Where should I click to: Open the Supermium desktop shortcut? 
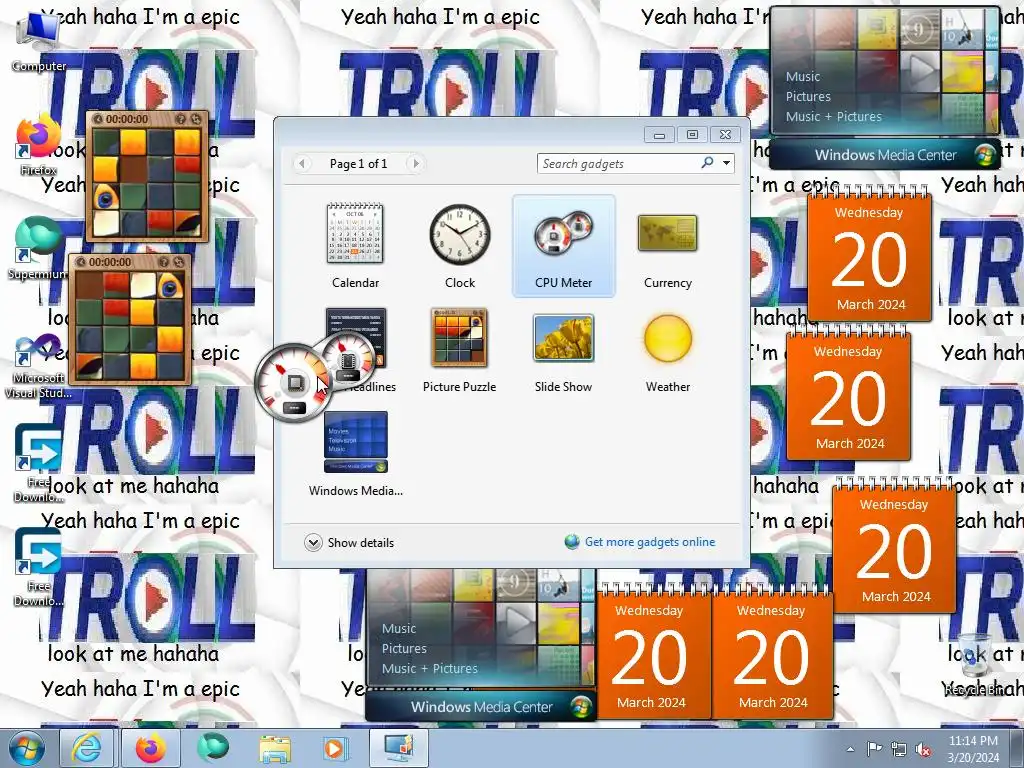[38, 249]
